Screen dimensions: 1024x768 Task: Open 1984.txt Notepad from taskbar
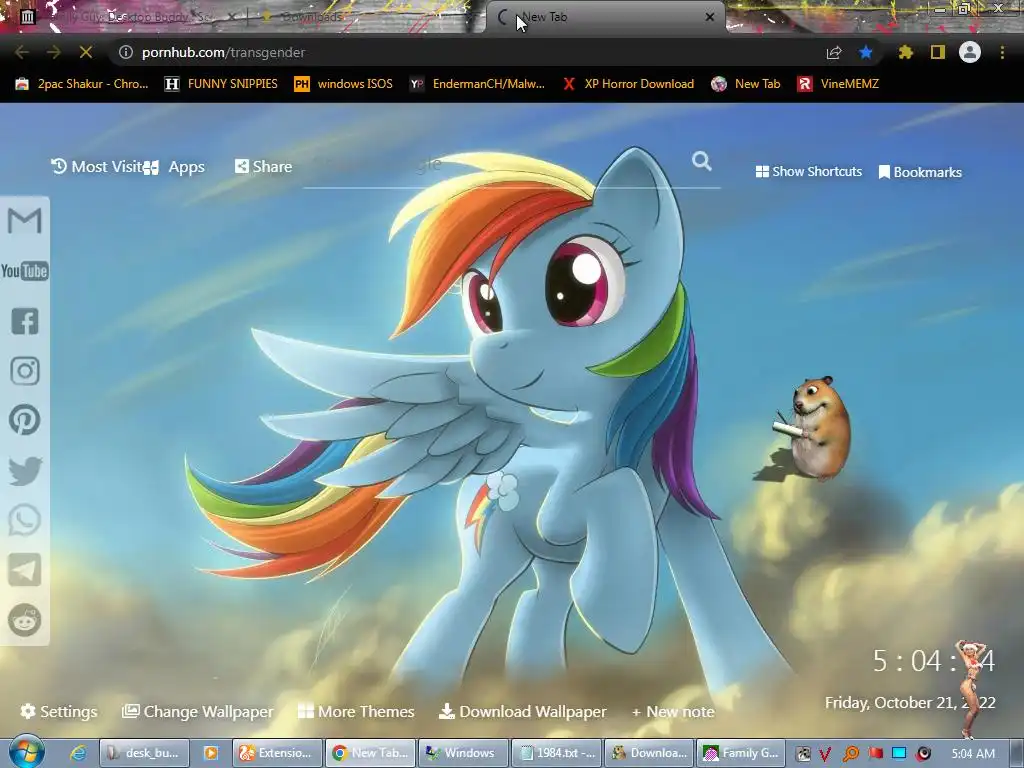click(556, 753)
